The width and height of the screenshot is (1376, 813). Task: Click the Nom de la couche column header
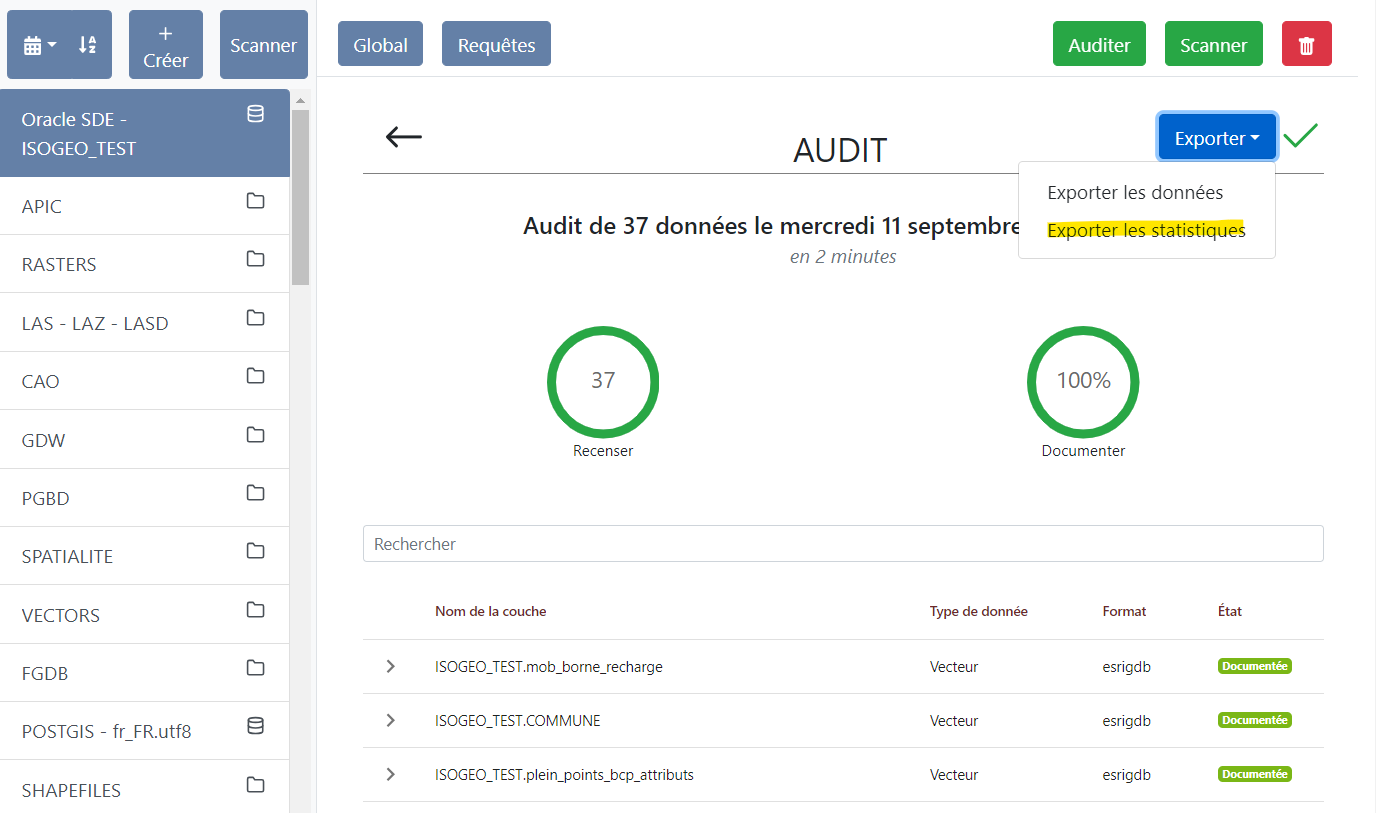(490, 611)
